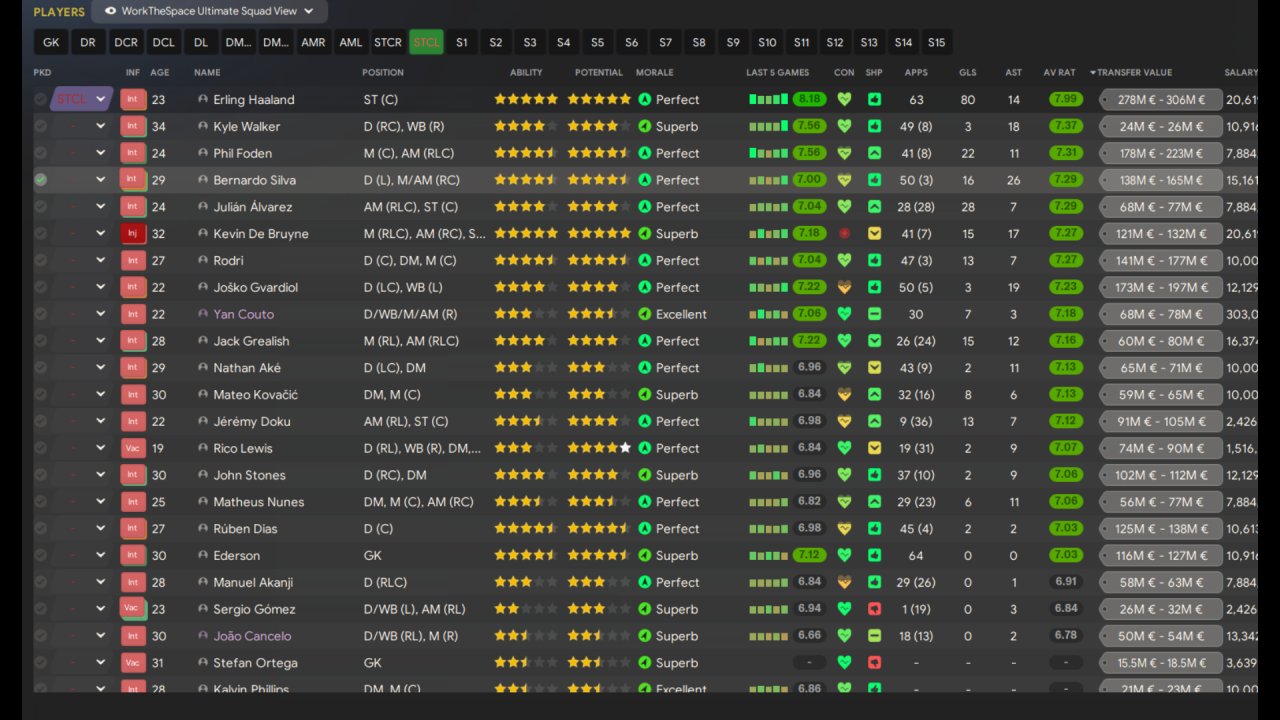Click the morale icon for Yan Couto
The height and width of the screenshot is (720, 1280).
tap(645, 314)
